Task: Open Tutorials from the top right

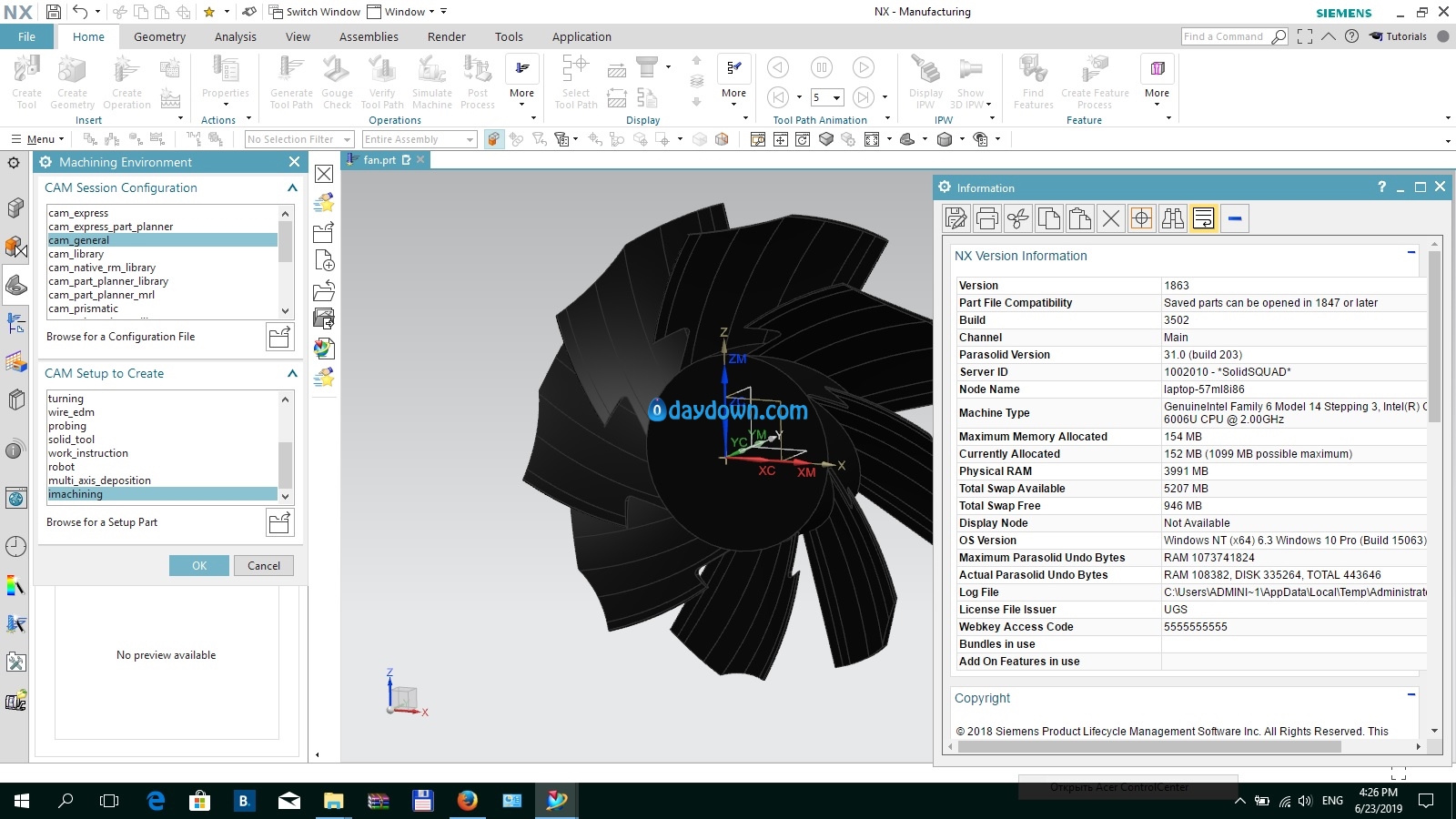Action: [x=1399, y=36]
